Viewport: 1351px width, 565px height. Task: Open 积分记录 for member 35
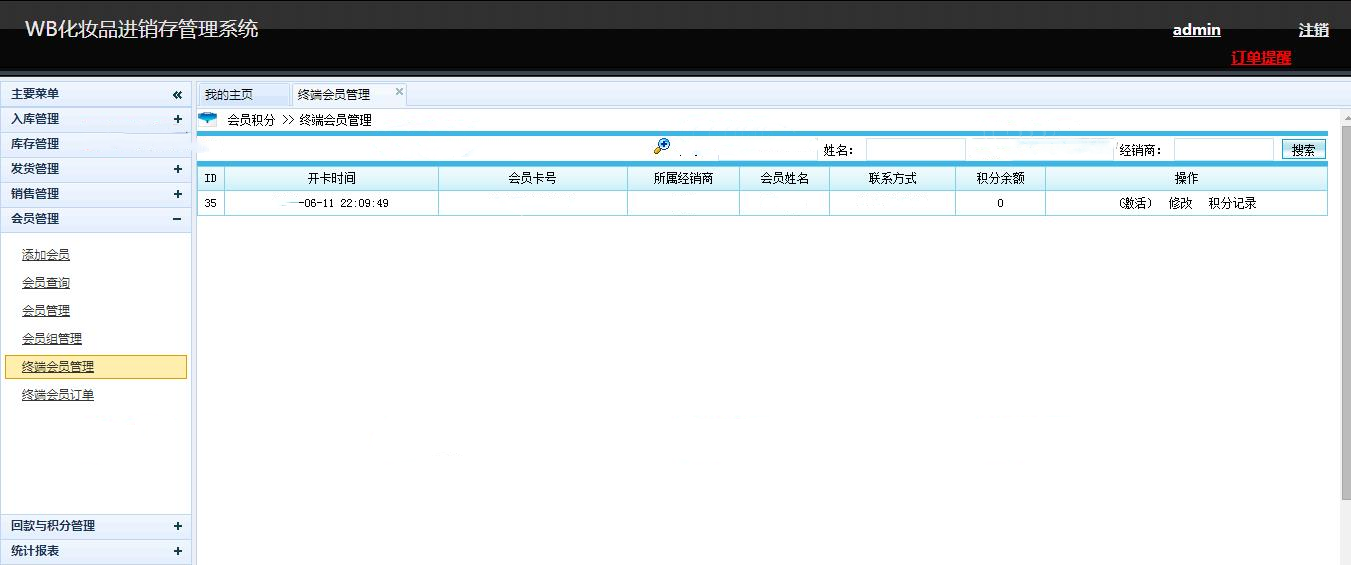coord(1232,203)
